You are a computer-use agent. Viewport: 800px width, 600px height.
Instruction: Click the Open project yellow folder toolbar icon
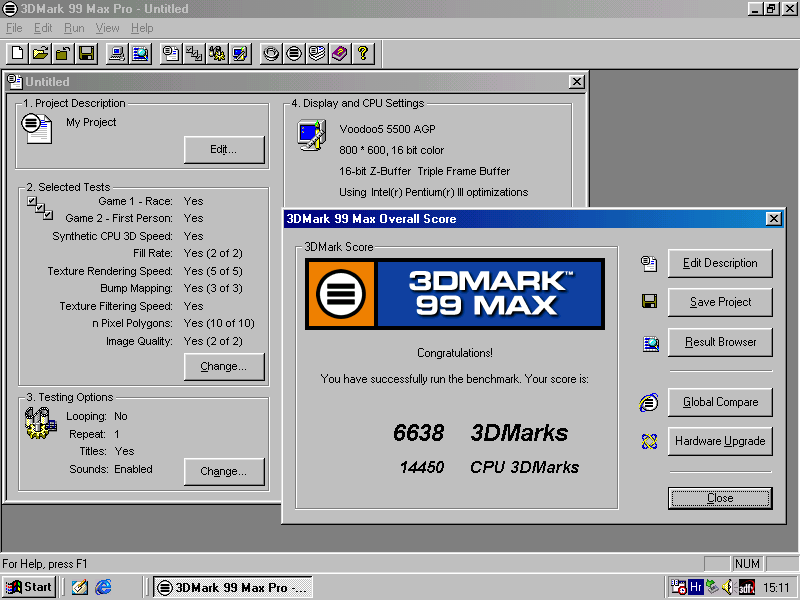pyautogui.click(x=40, y=53)
